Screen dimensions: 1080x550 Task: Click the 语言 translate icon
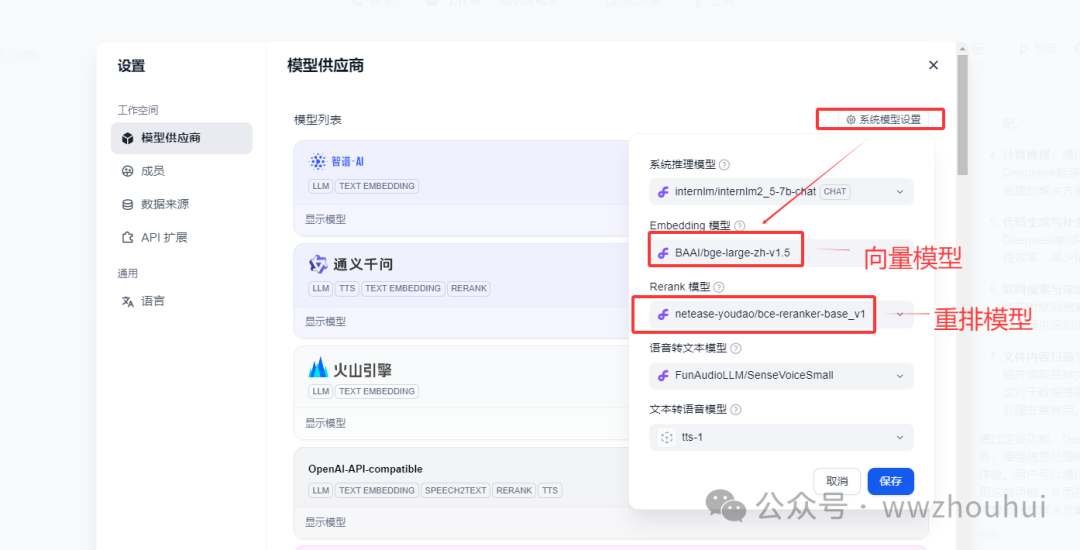pyautogui.click(x=127, y=301)
